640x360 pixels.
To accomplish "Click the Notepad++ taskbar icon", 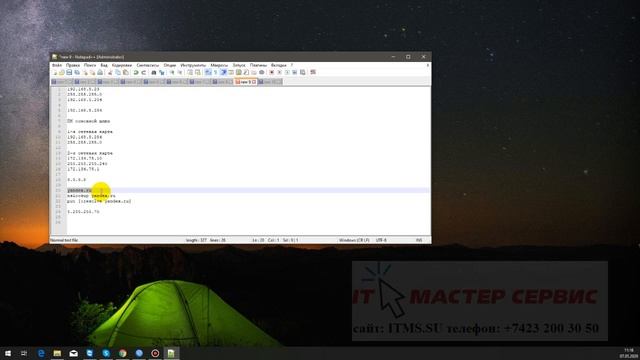I will tap(171, 353).
